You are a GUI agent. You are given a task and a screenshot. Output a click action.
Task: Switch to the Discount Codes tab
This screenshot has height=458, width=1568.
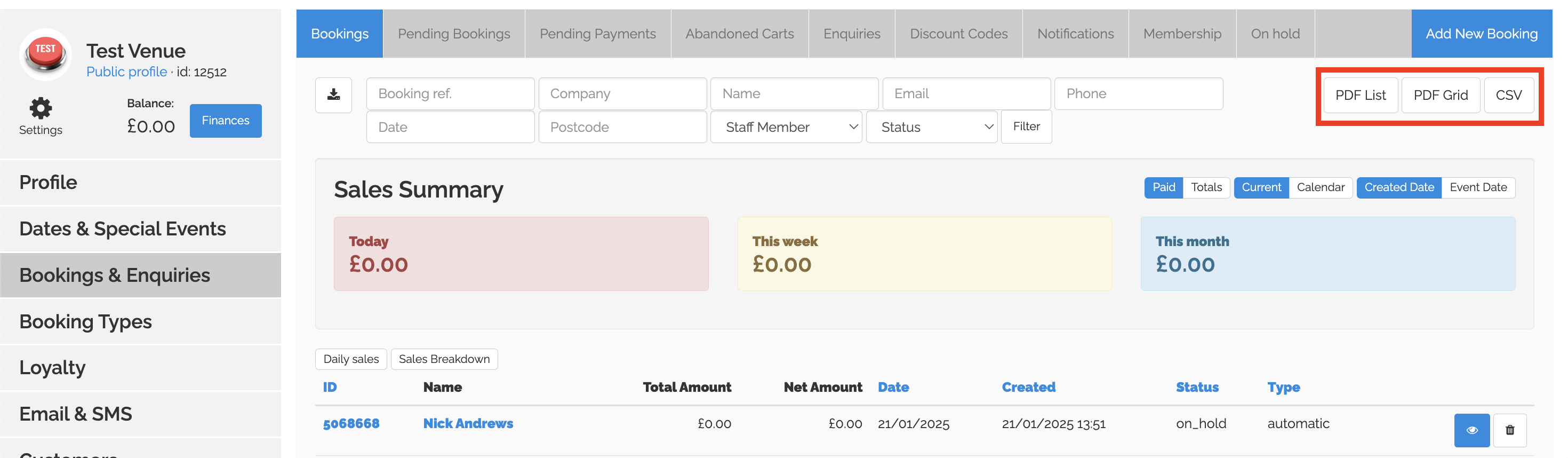click(958, 34)
